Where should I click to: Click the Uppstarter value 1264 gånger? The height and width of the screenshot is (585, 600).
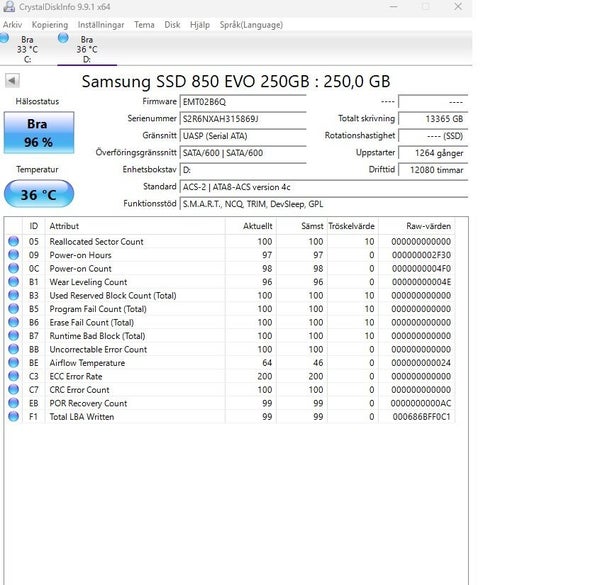pos(433,153)
